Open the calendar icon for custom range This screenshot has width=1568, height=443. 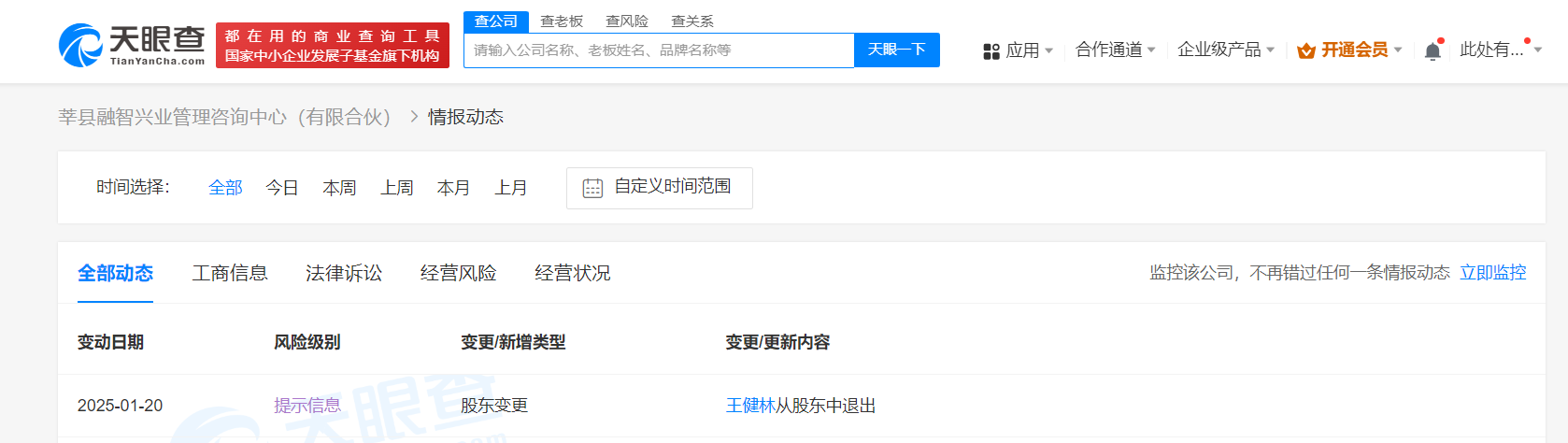coord(592,188)
